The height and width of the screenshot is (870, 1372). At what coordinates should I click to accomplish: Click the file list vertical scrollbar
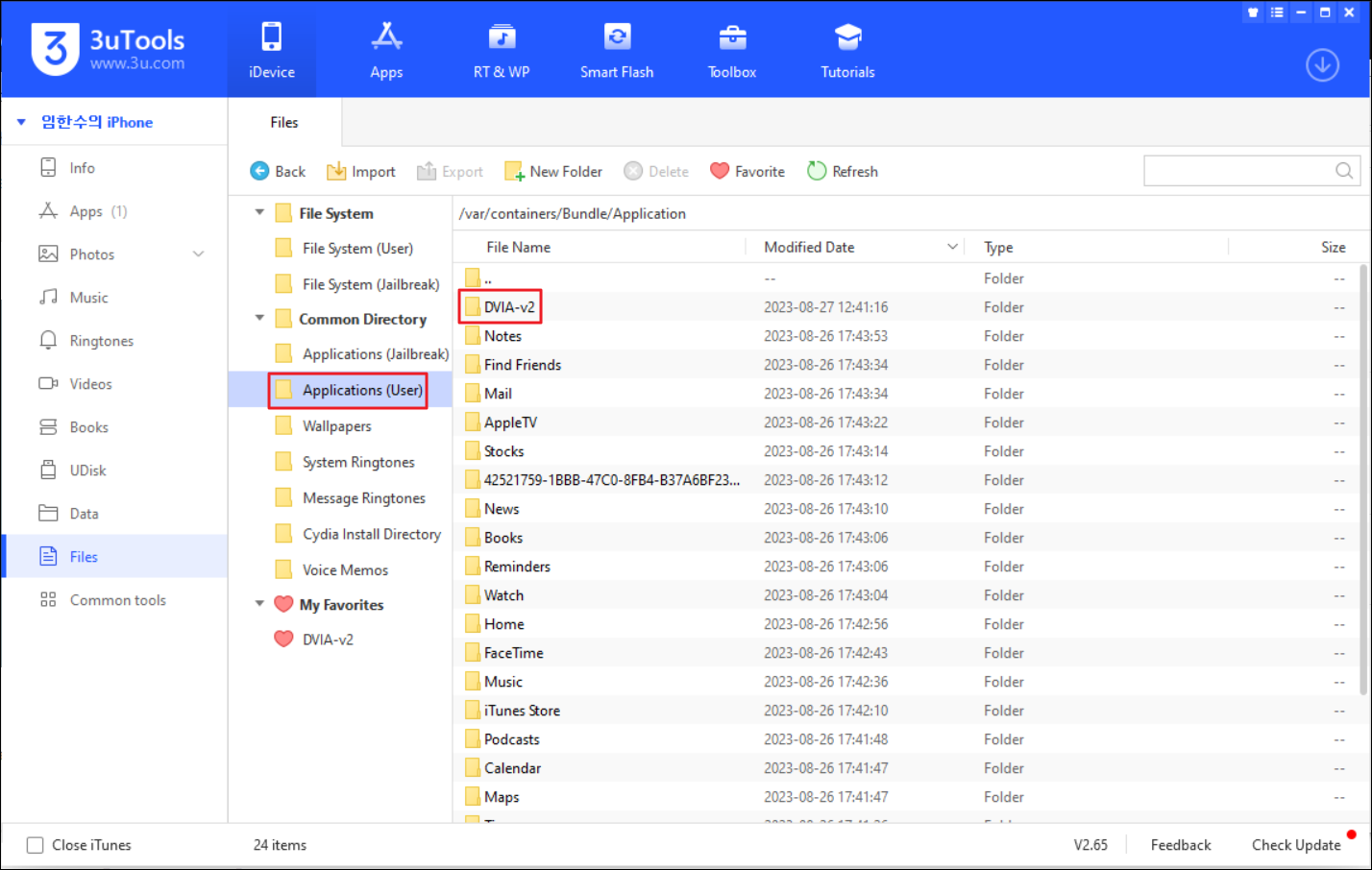tap(1363, 480)
